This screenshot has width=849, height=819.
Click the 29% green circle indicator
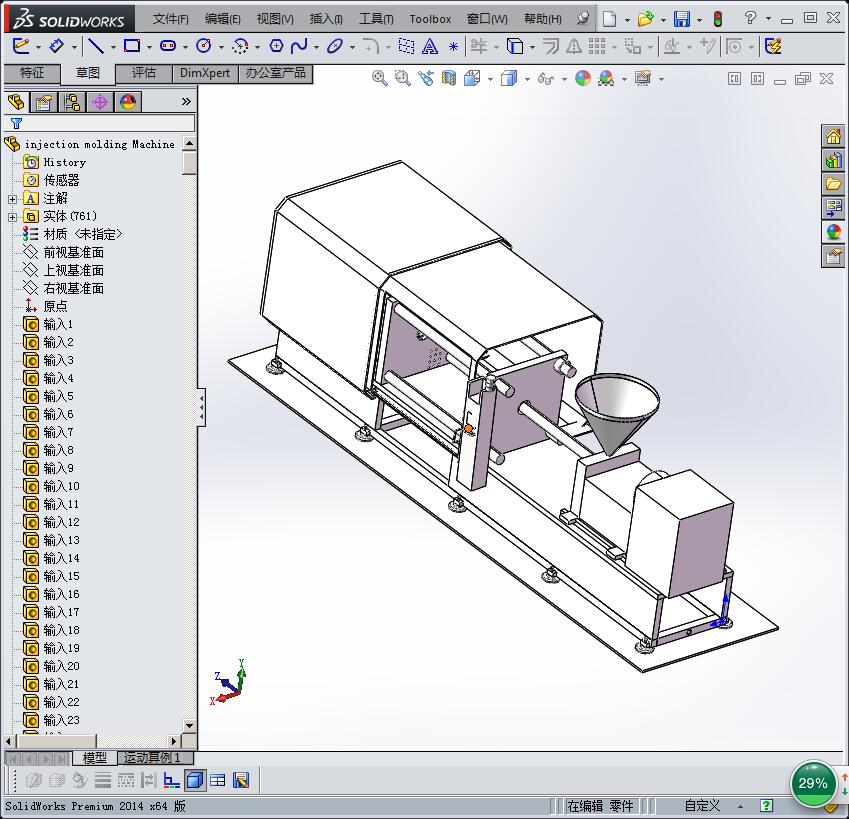[813, 783]
